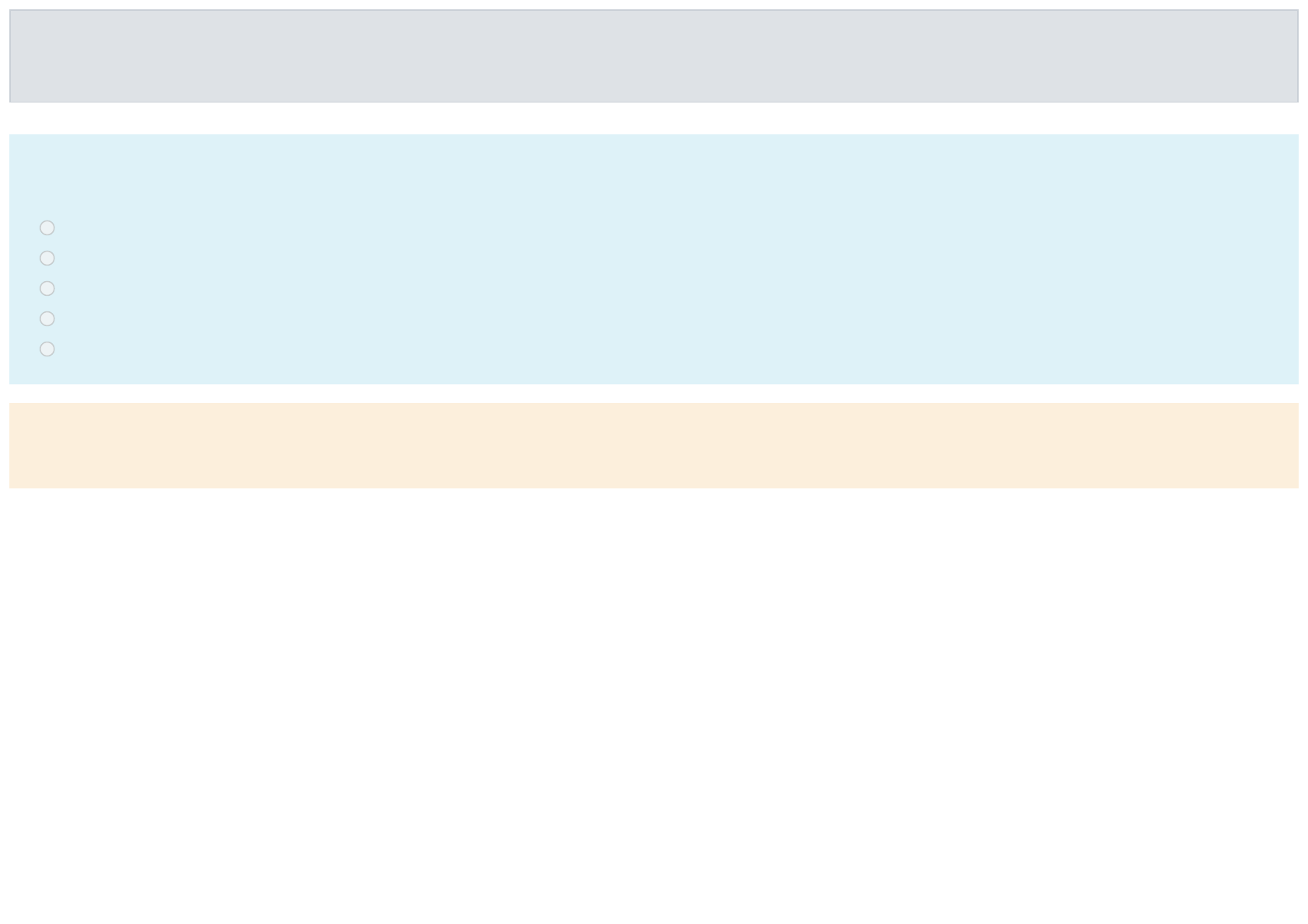Activate the radio just below the top one
The image size is (1308, 924).
47,258
